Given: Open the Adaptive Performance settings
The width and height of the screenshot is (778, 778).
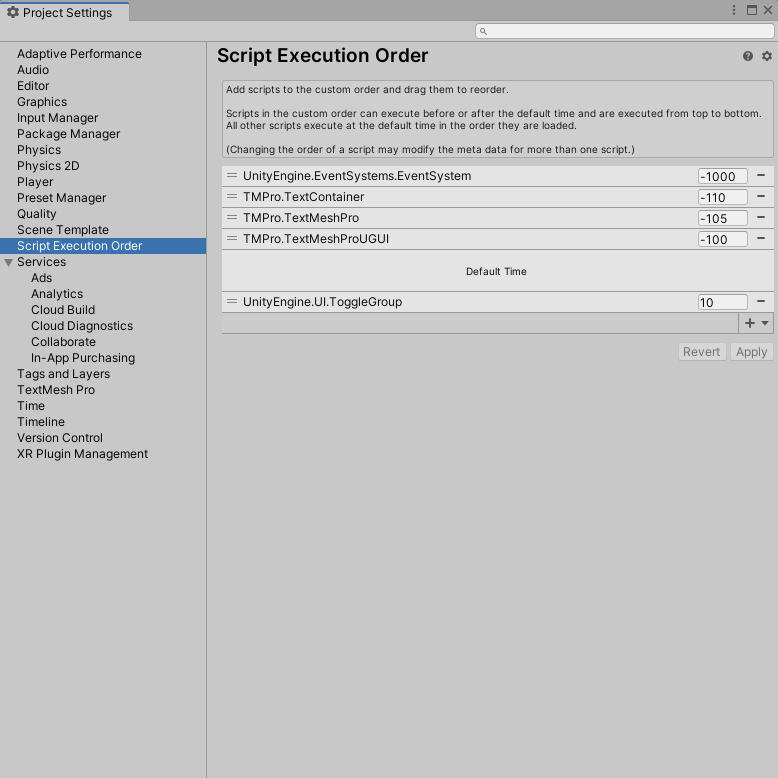Looking at the screenshot, I should [79, 54].
